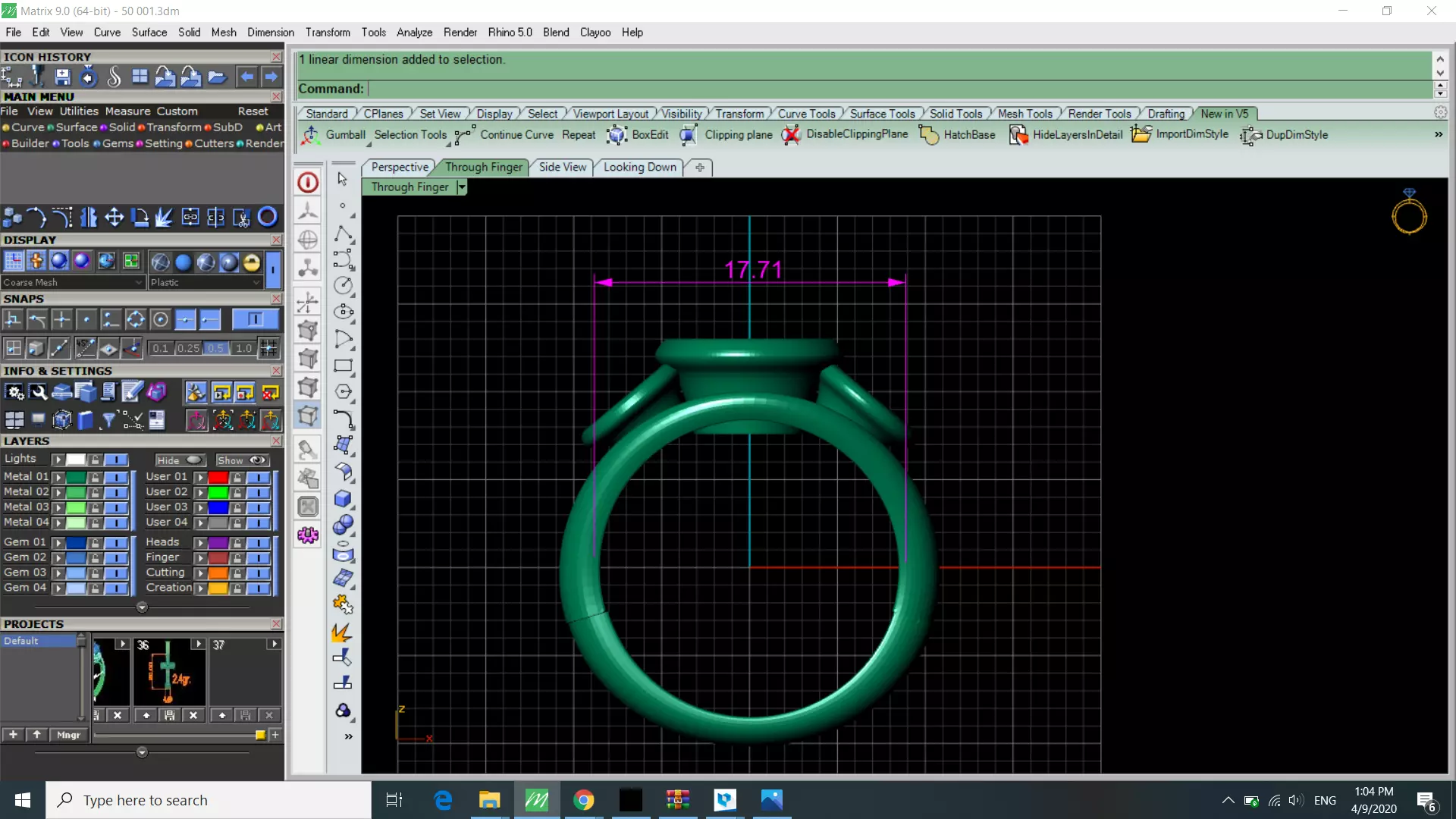The height and width of the screenshot is (819, 1456).
Task: Open project 36 thumbnail
Action: click(x=169, y=673)
